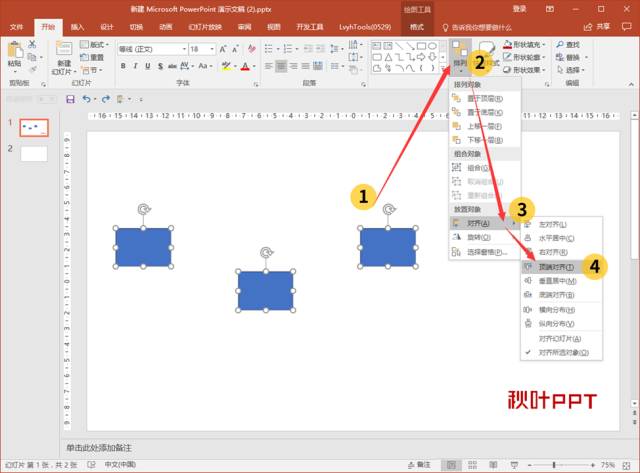Choose 垂直居中 (Align Middle) option
The height and width of the screenshot is (473, 640).
point(555,281)
